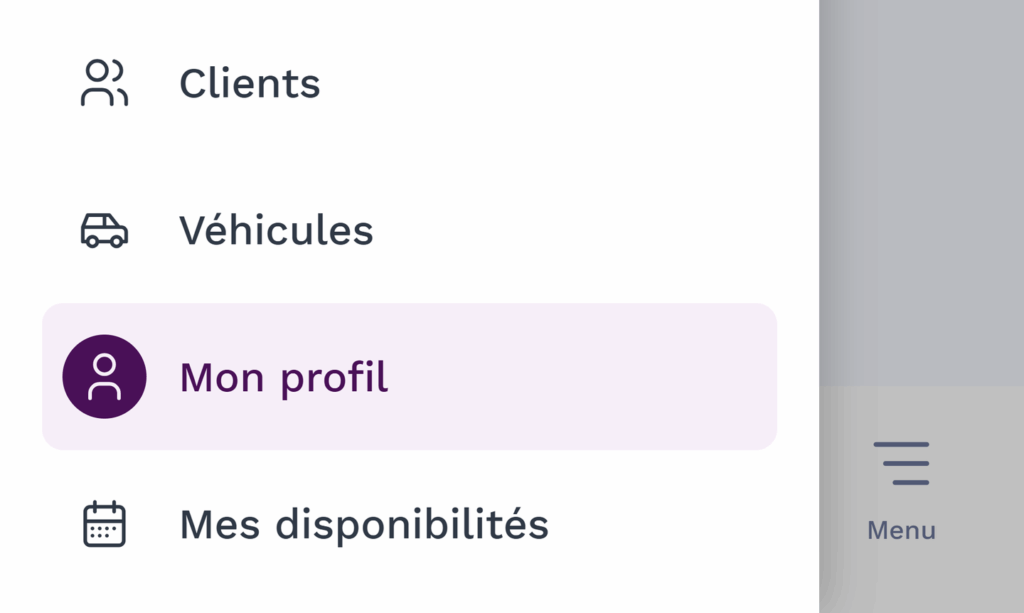The height and width of the screenshot is (613, 1024).
Task: Open Mes disponibilités text label
Action: coord(364,524)
